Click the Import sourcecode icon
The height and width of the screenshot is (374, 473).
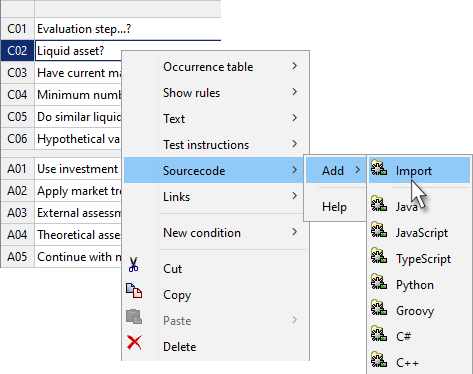pos(379,168)
